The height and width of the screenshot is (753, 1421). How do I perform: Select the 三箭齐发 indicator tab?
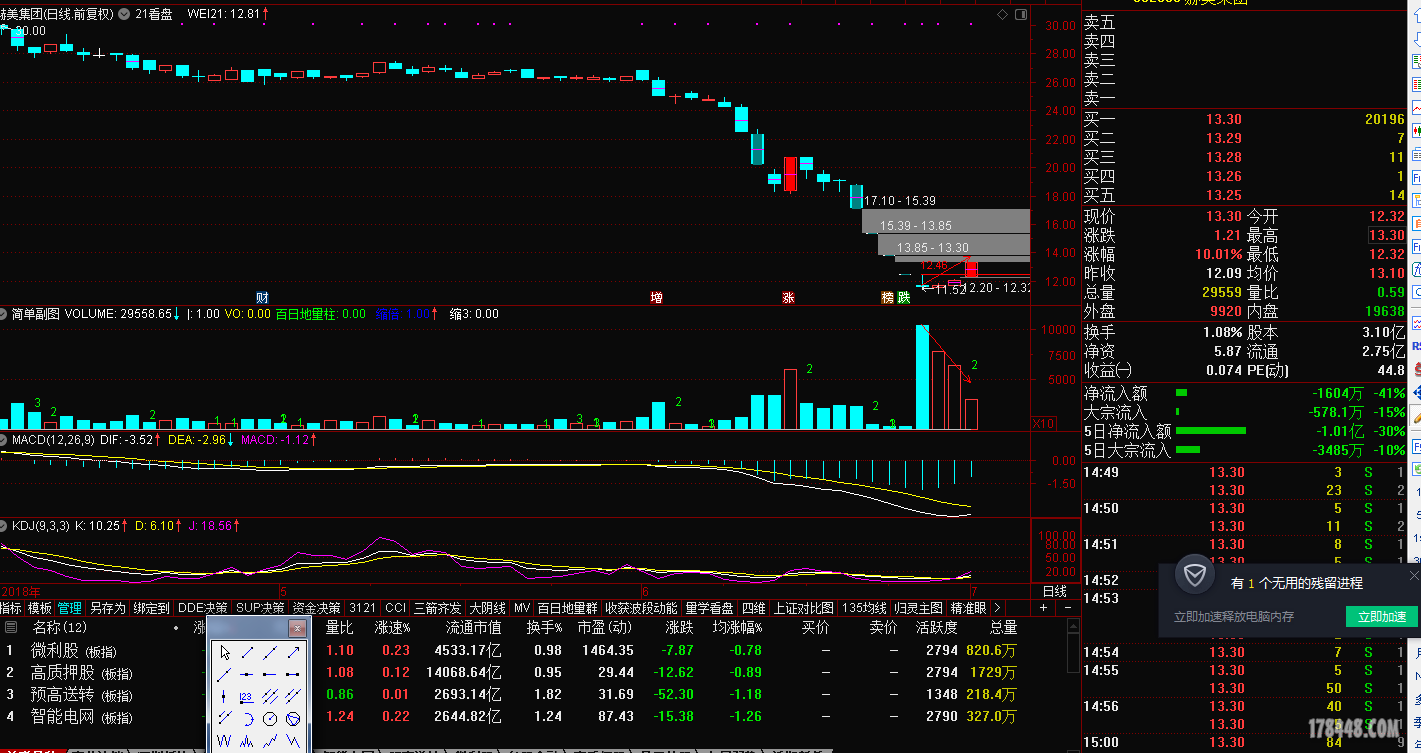pyautogui.click(x=438, y=607)
